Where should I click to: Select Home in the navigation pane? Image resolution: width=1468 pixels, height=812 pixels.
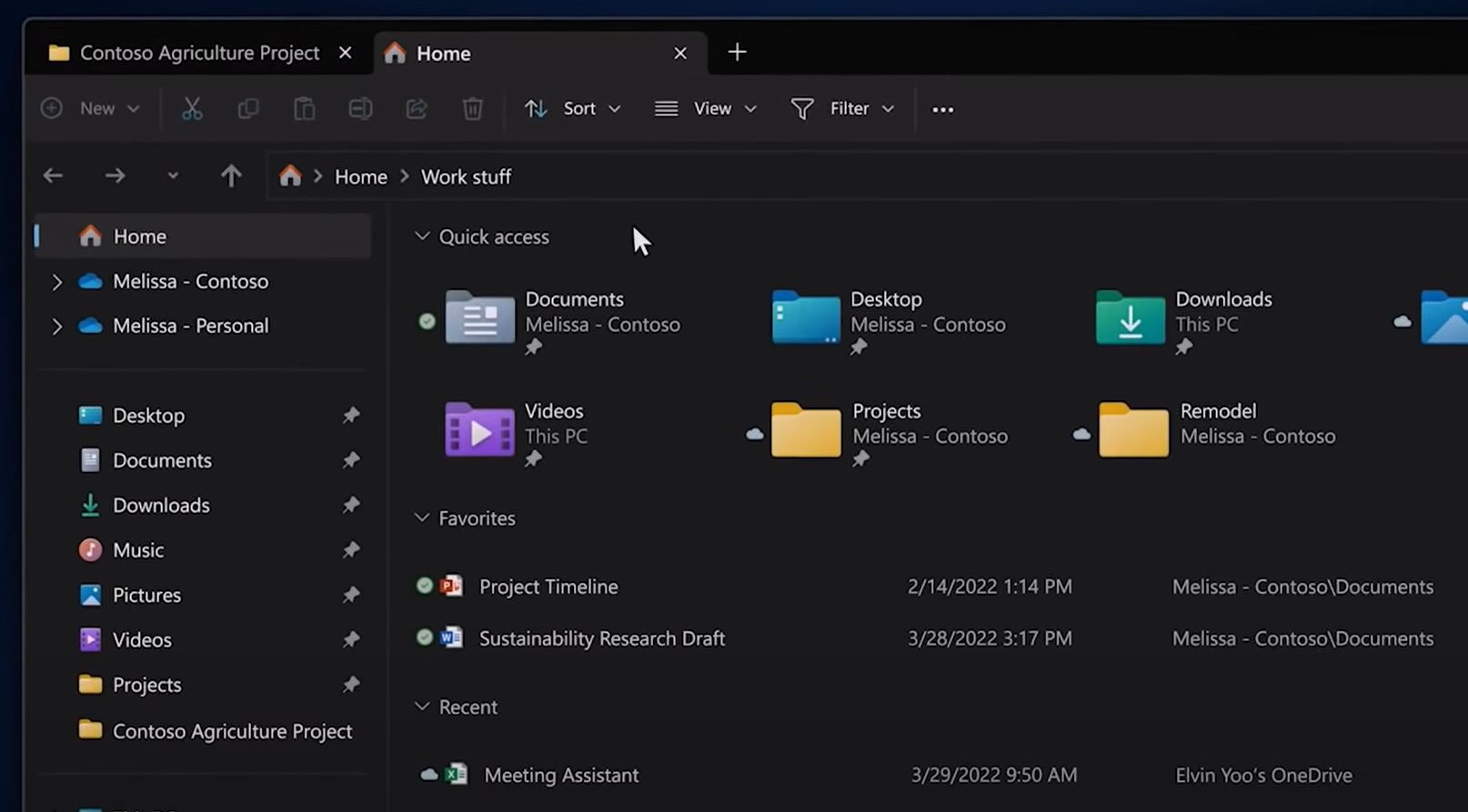coord(203,236)
